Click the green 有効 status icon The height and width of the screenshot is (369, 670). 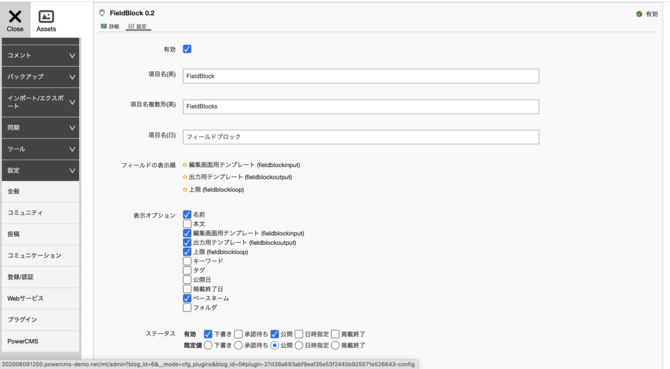(639, 14)
